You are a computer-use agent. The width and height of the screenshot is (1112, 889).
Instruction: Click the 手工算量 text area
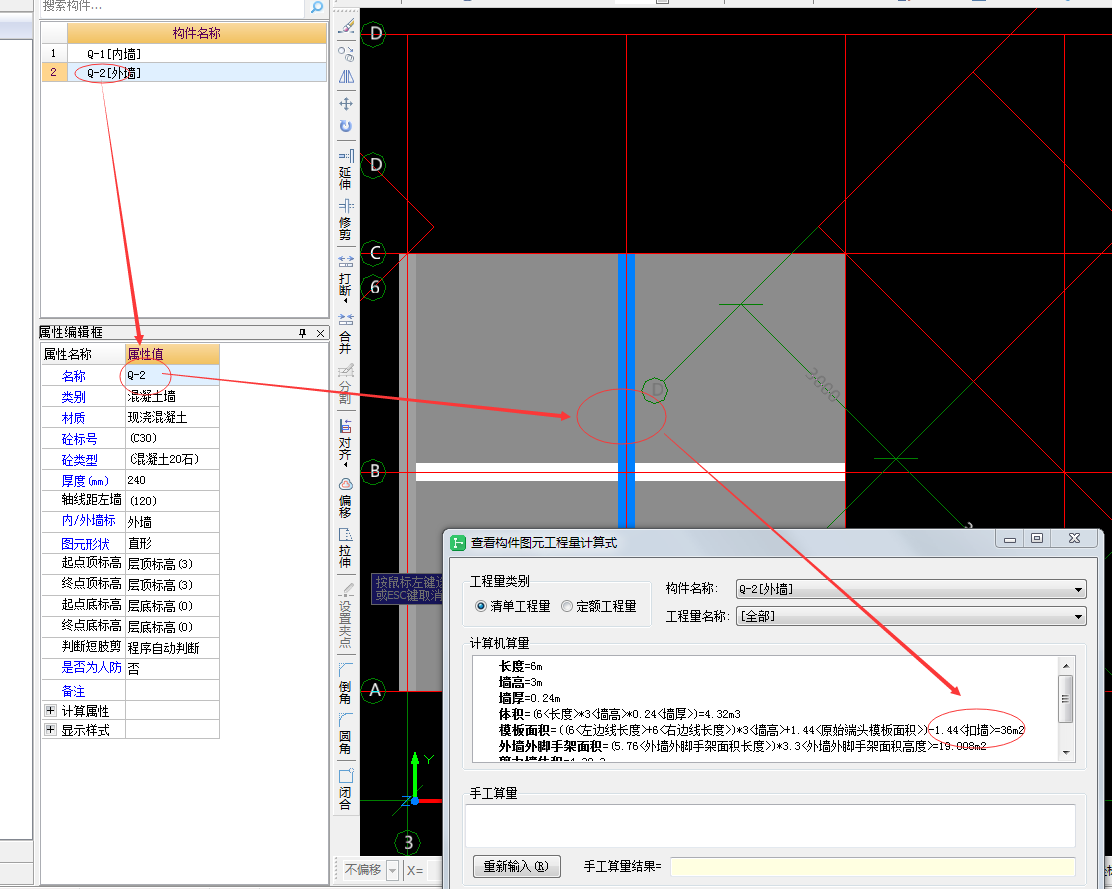click(770, 825)
